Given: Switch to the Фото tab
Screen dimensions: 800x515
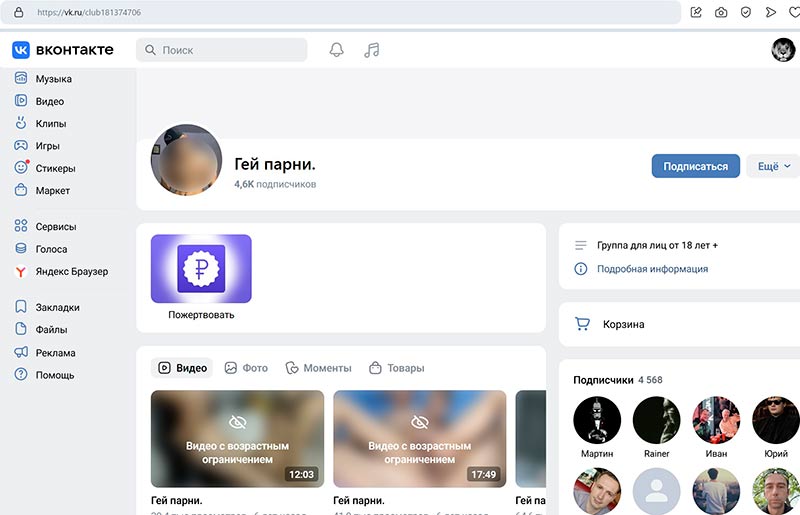Looking at the screenshot, I should 246,367.
